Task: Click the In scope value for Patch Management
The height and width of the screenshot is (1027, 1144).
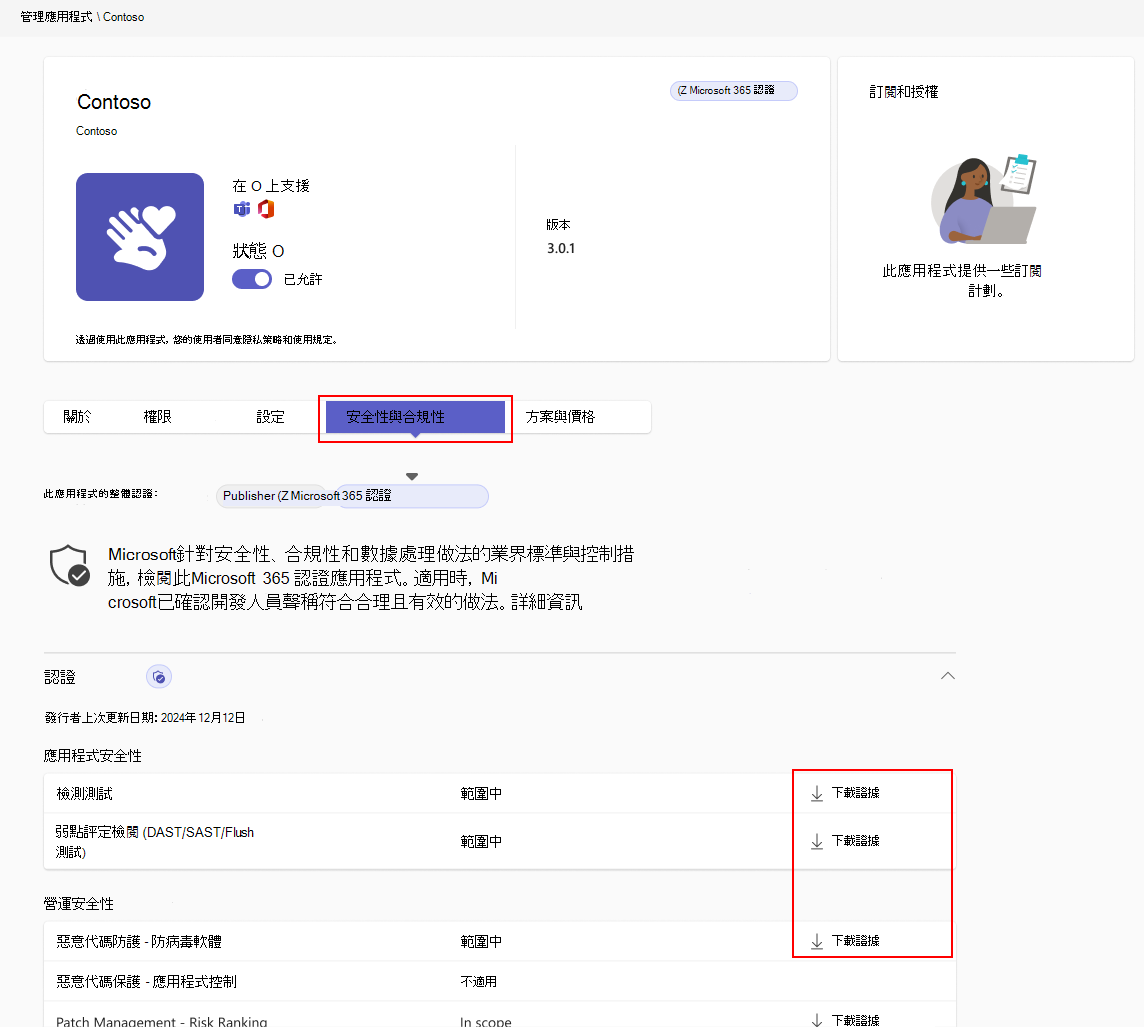Action: [x=486, y=1021]
